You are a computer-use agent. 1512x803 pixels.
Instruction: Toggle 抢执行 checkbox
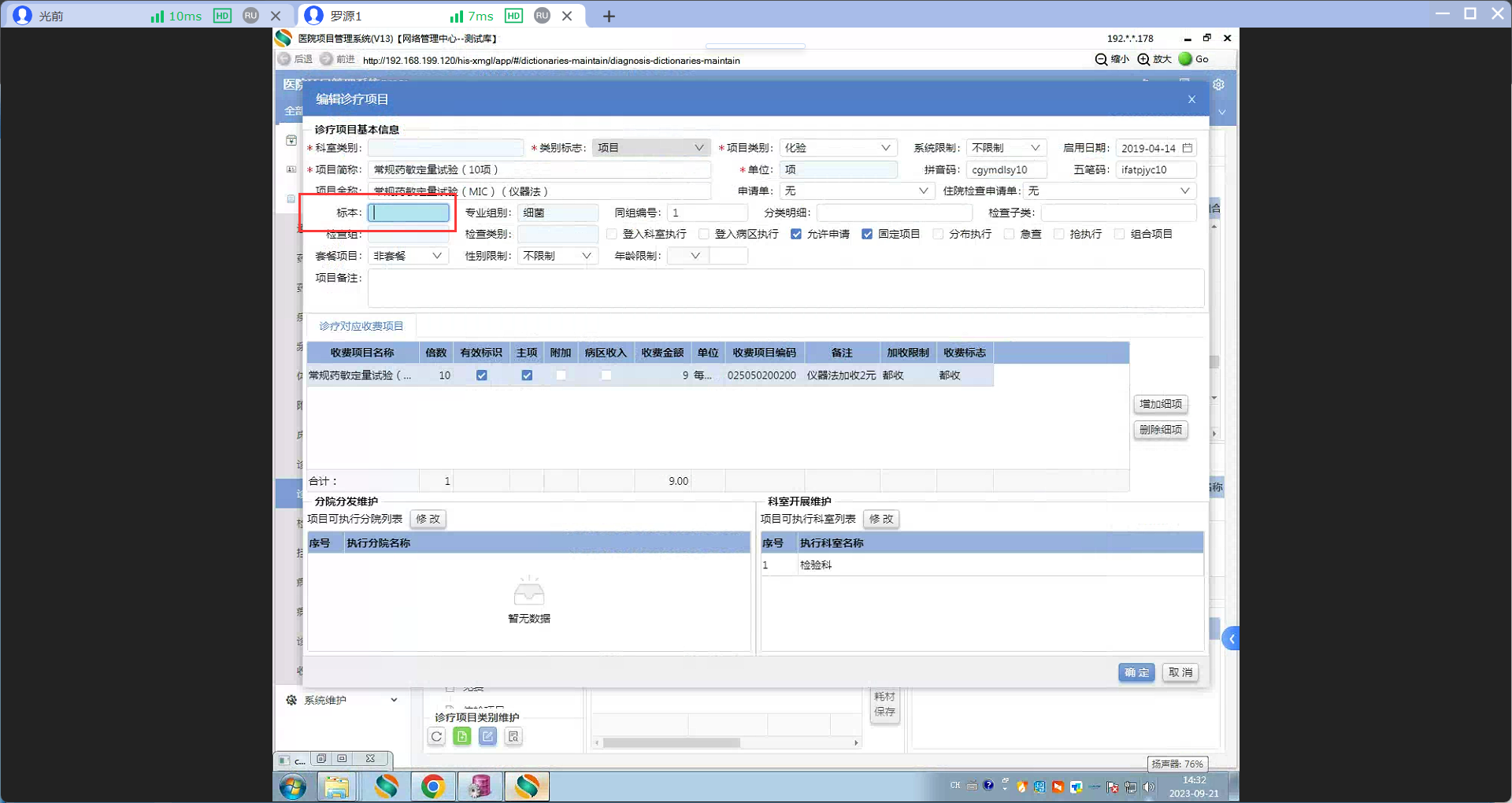[x=1058, y=234]
